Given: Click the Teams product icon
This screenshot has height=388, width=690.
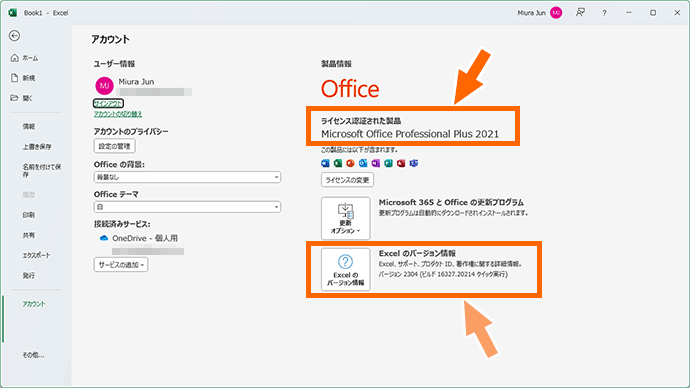Looking at the screenshot, I should click(414, 163).
